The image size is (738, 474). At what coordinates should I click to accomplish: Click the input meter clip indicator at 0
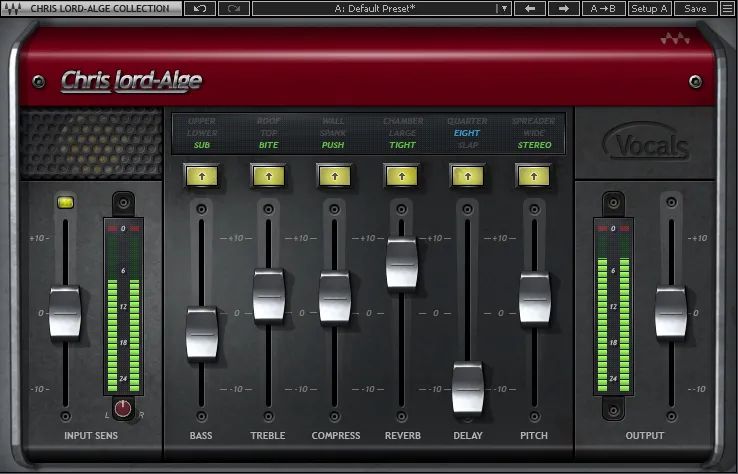(x=123, y=229)
